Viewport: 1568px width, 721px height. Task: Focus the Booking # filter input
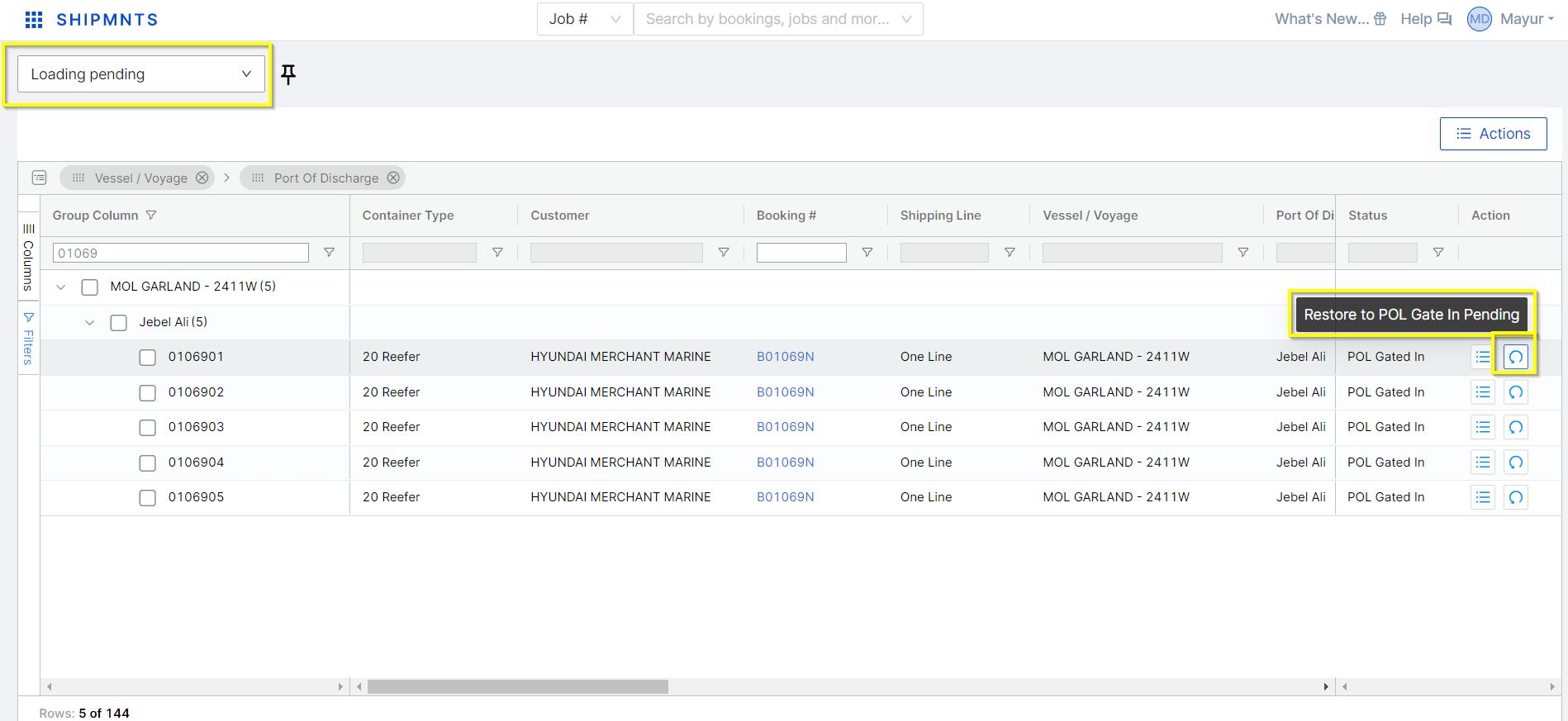click(x=801, y=253)
